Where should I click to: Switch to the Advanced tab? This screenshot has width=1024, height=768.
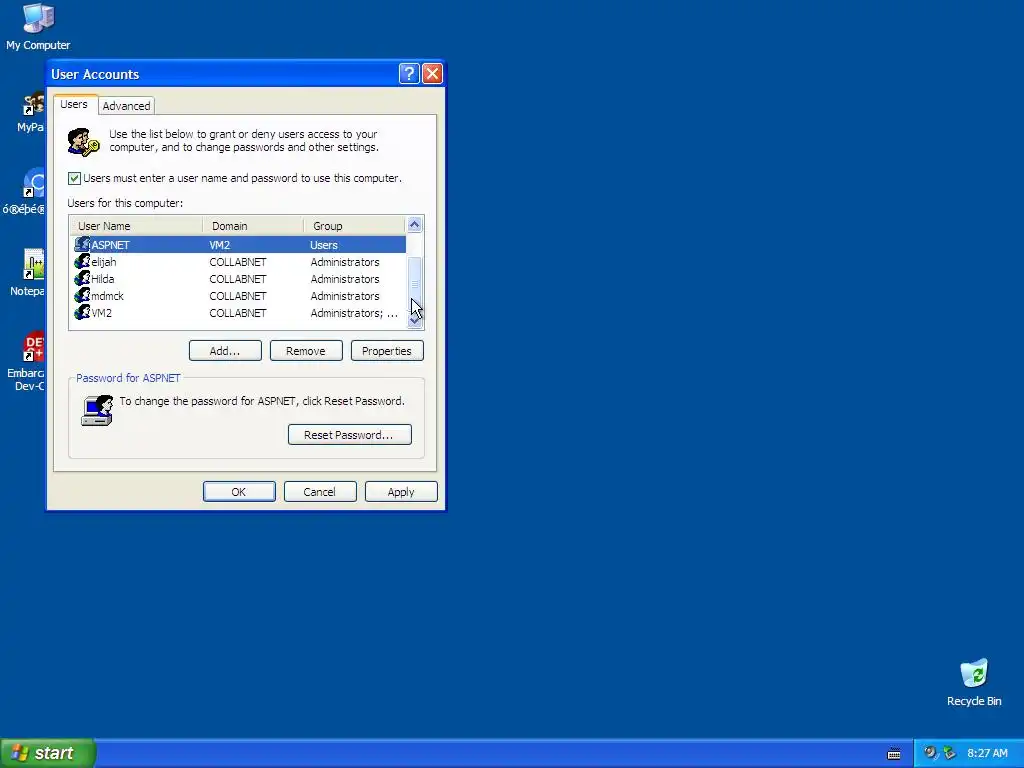pos(126,106)
